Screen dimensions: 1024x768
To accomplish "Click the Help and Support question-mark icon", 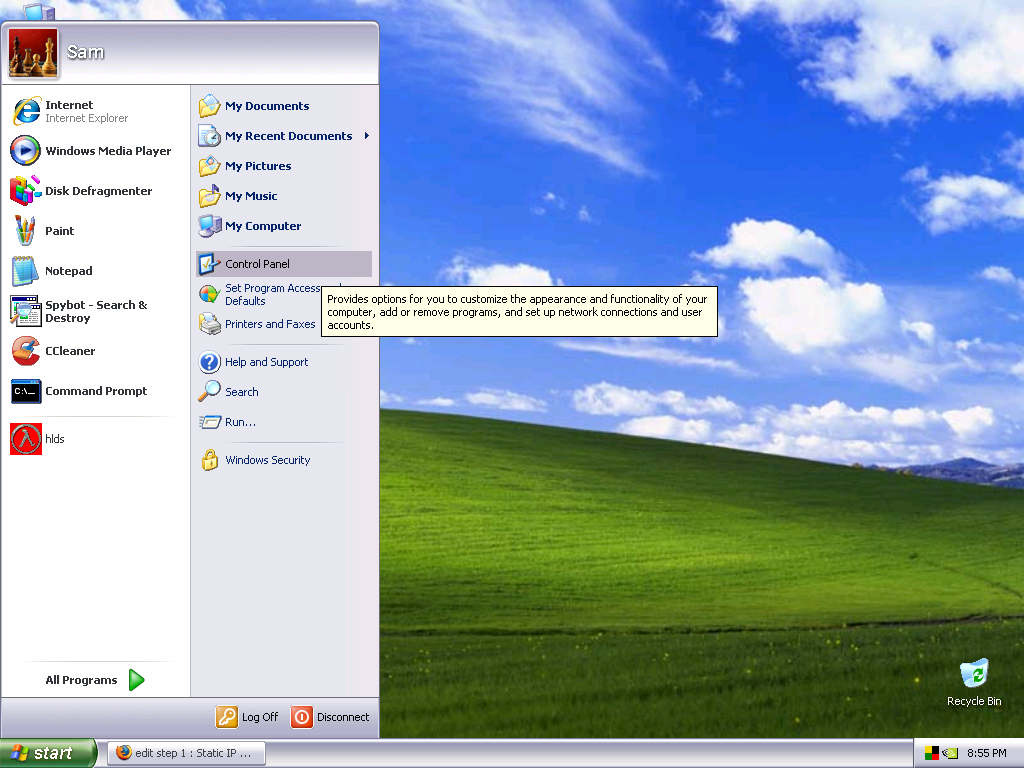I will pos(210,362).
